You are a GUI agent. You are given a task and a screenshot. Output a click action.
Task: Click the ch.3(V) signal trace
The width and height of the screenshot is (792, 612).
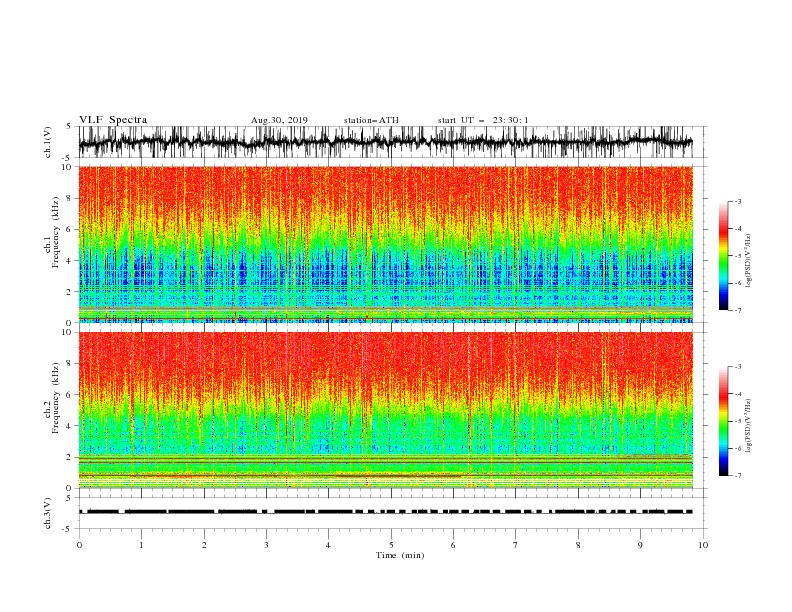pyautogui.click(x=385, y=512)
